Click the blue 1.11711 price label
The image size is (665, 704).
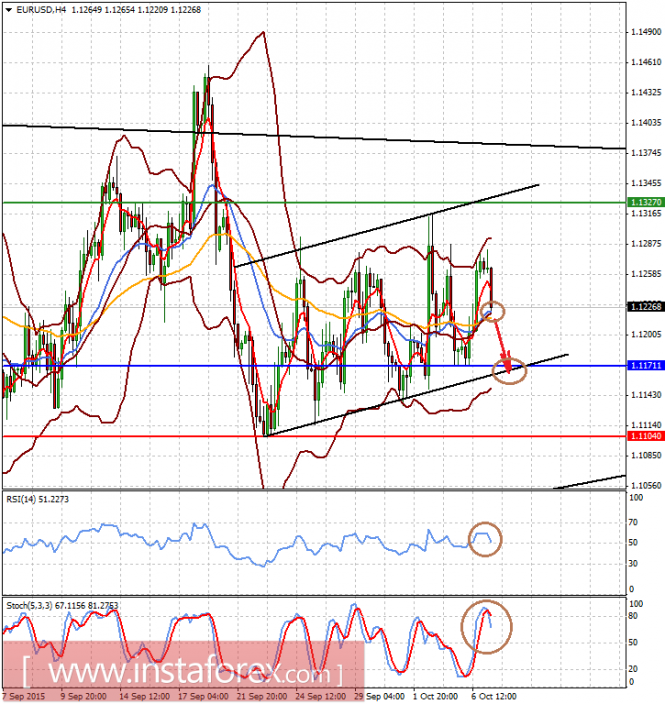click(646, 366)
